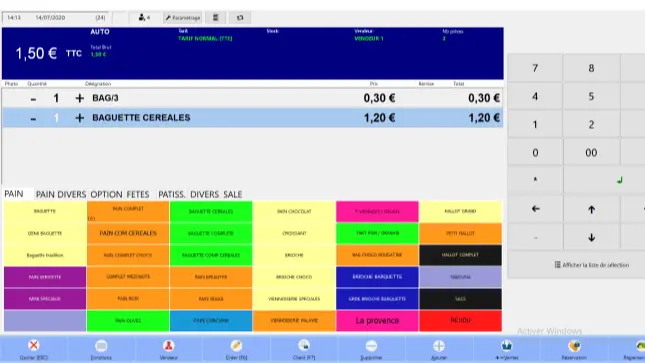Open the PATISS. tab

172,194
